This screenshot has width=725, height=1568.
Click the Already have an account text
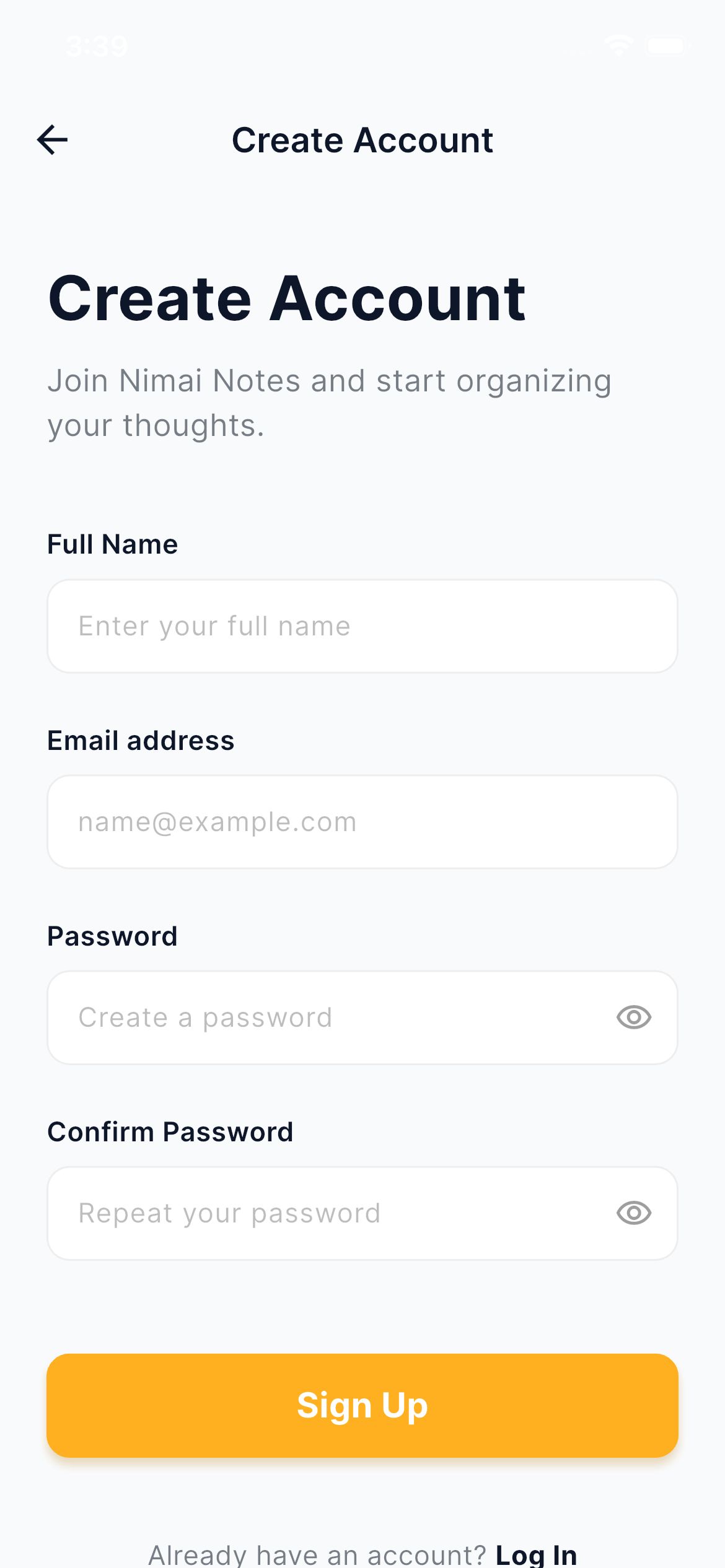[317, 1556]
